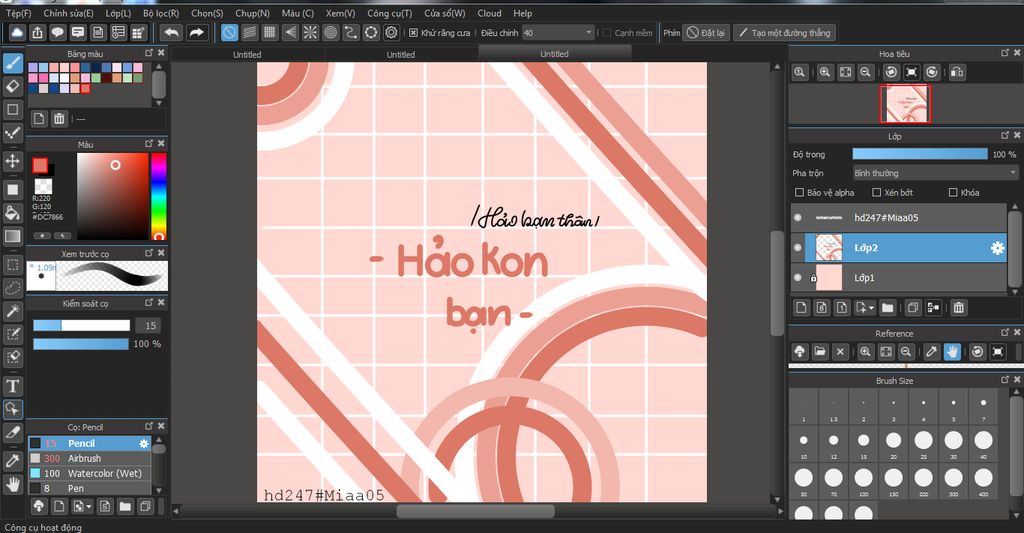Viewport: 1024px width, 533px height.
Task: Select the Hand tool
Action: (x=12, y=484)
